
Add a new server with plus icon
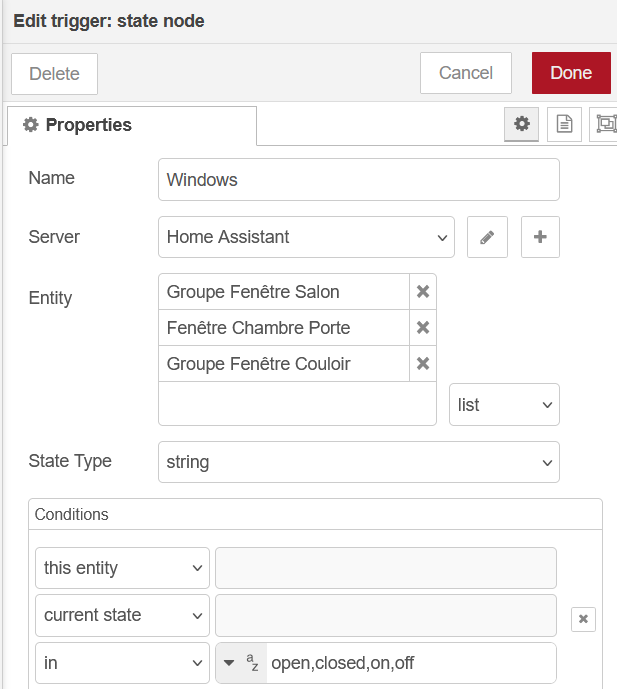tap(540, 237)
